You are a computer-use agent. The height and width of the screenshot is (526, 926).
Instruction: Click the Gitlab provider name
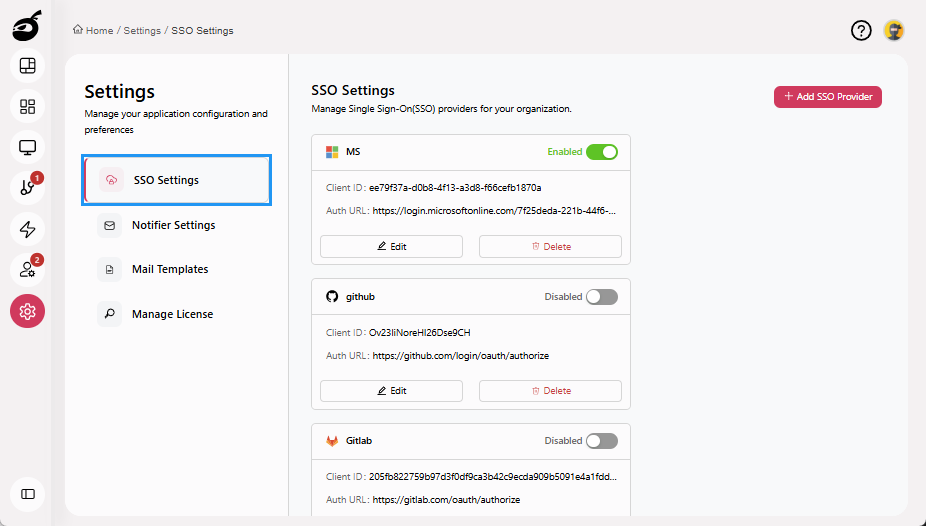358,440
